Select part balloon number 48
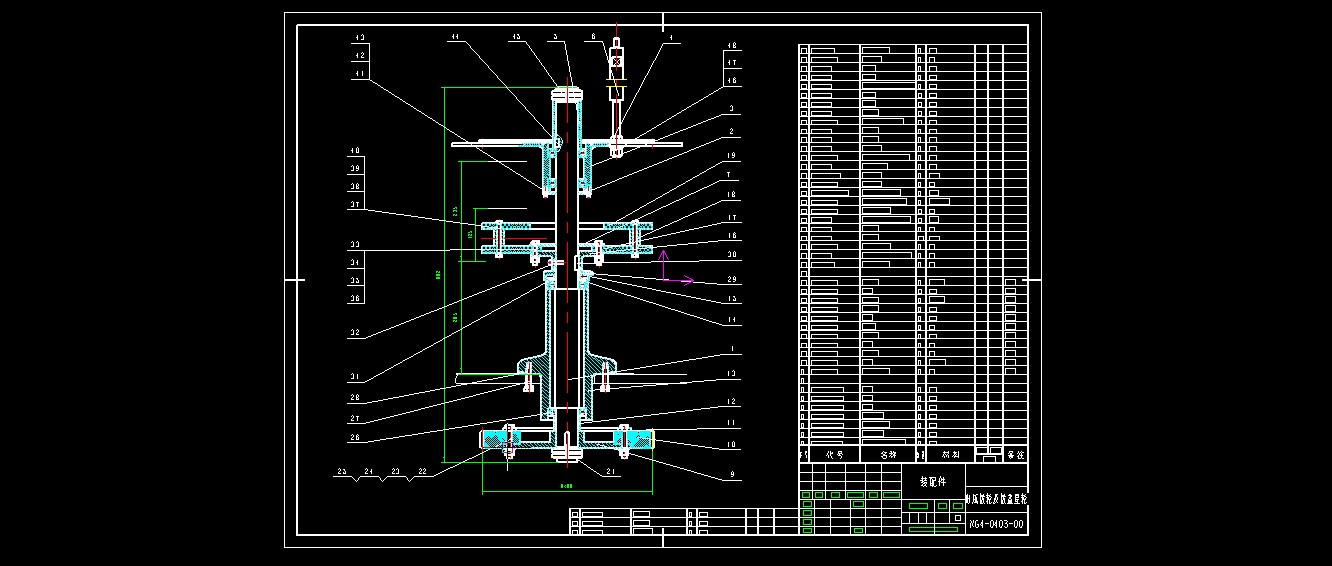The height and width of the screenshot is (566, 1332). [x=731, y=46]
